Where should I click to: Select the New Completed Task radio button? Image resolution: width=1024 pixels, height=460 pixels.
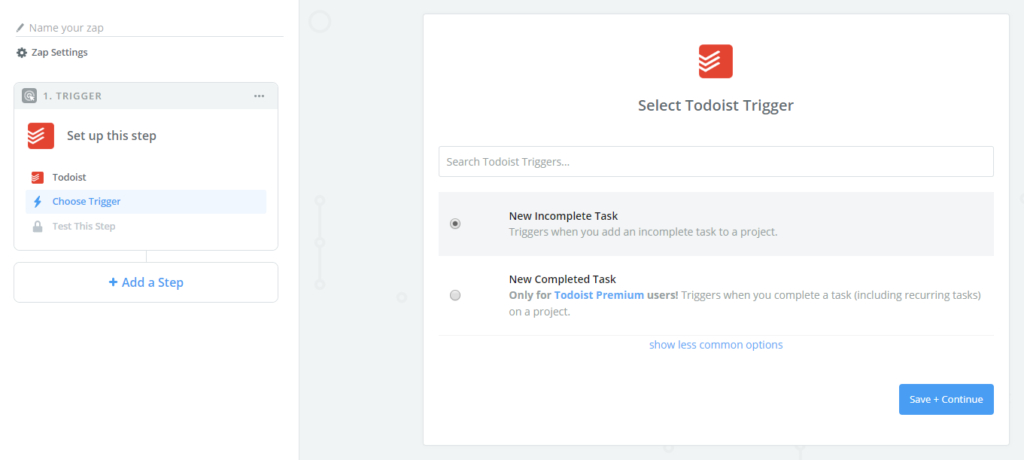(456, 295)
